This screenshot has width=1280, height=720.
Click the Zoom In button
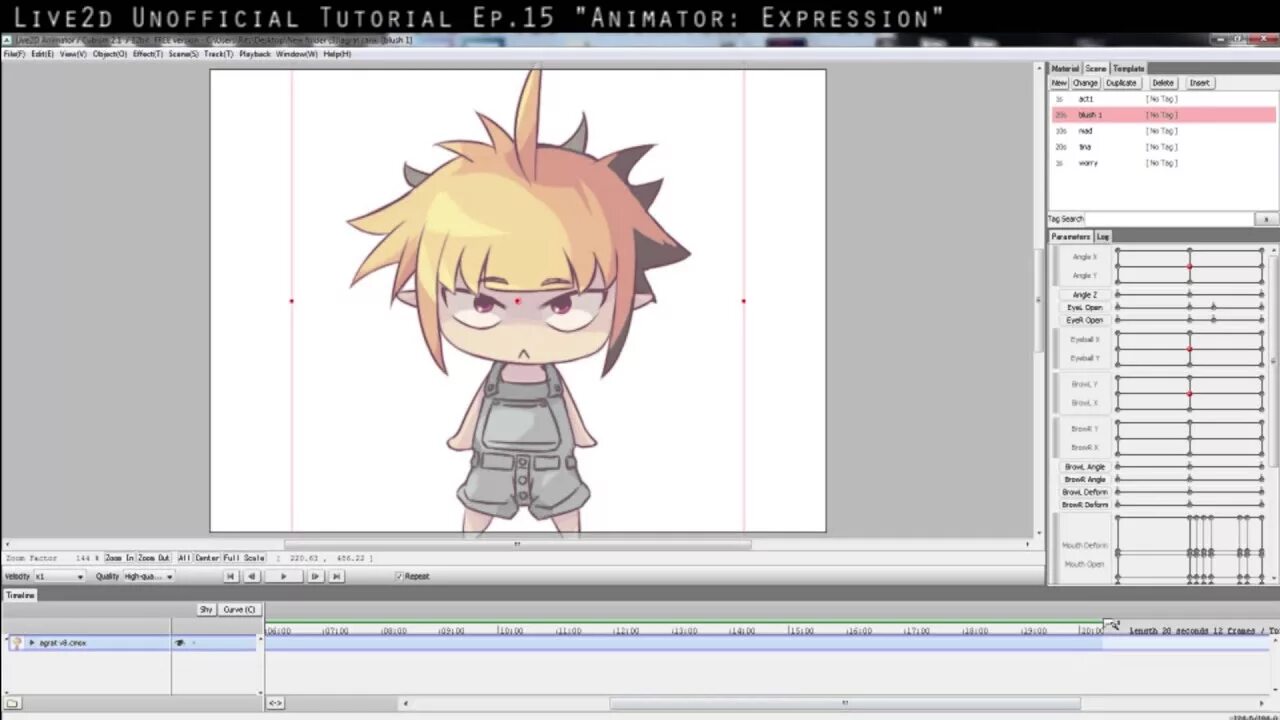click(x=119, y=558)
